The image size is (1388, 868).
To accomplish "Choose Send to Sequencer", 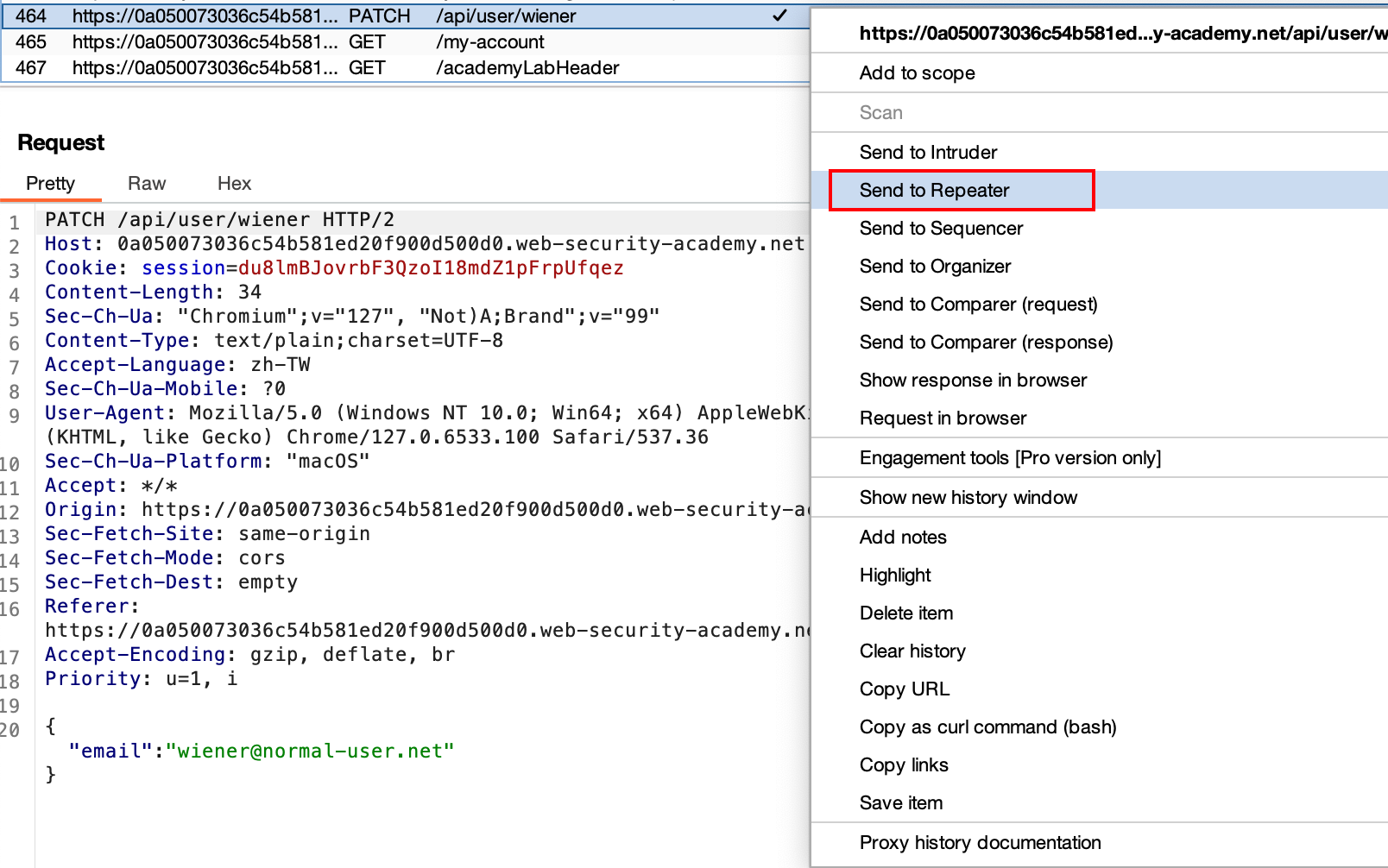I will (x=1100, y=228).
